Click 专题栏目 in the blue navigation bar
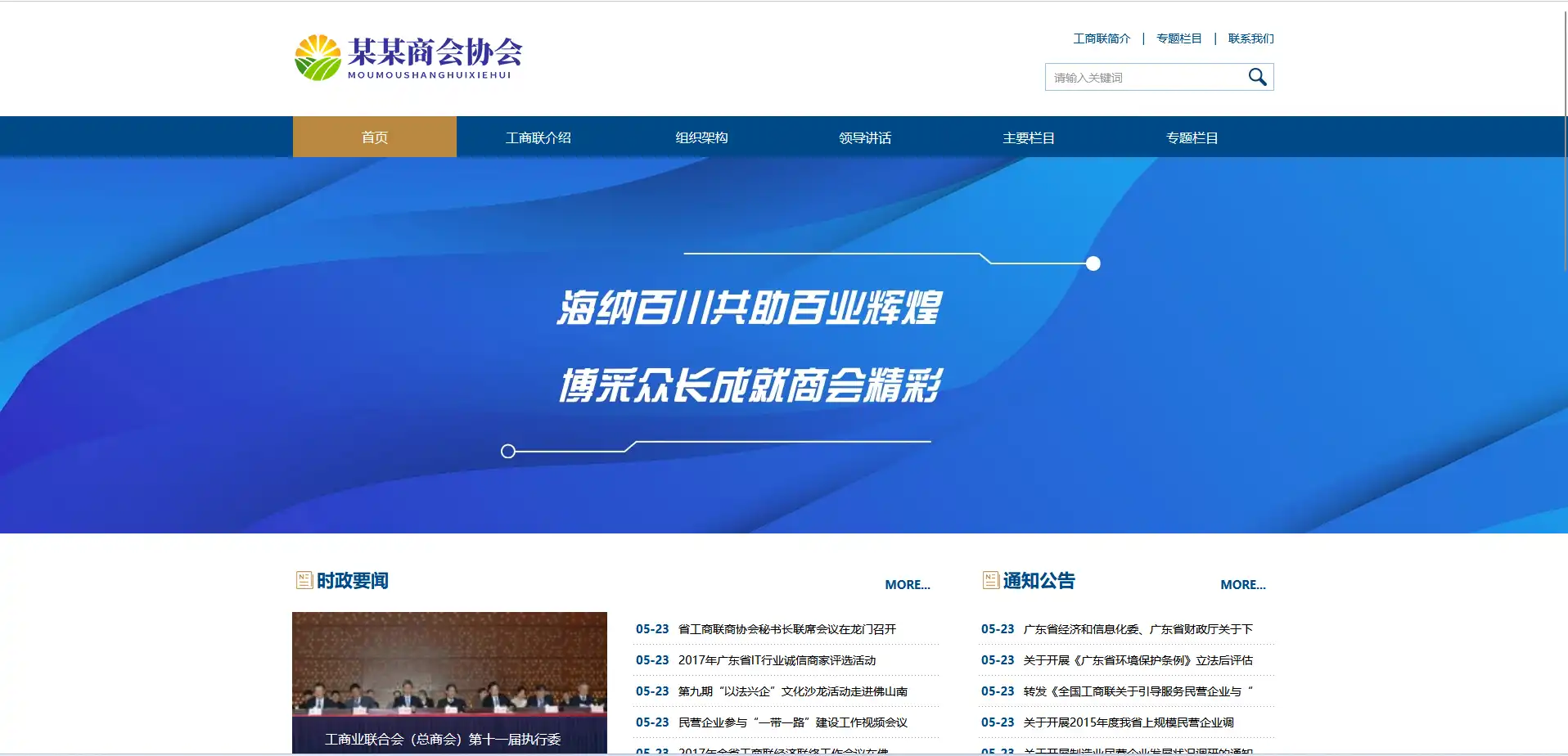The width and height of the screenshot is (1568, 756). point(1192,137)
